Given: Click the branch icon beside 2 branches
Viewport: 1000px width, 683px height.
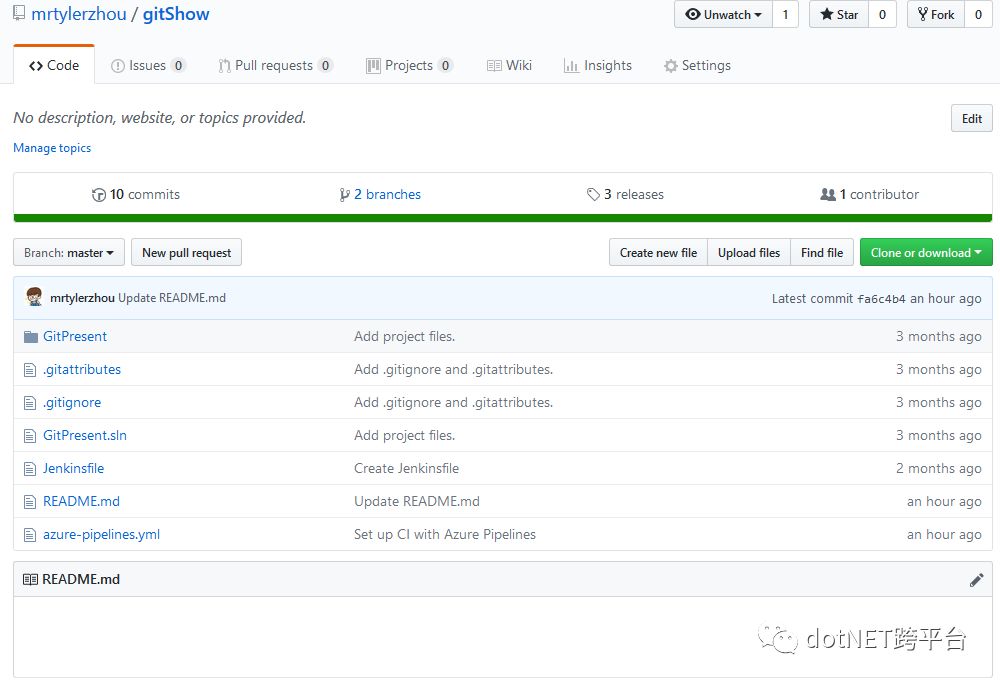Looking at the screenshot, I should (344, 195).
